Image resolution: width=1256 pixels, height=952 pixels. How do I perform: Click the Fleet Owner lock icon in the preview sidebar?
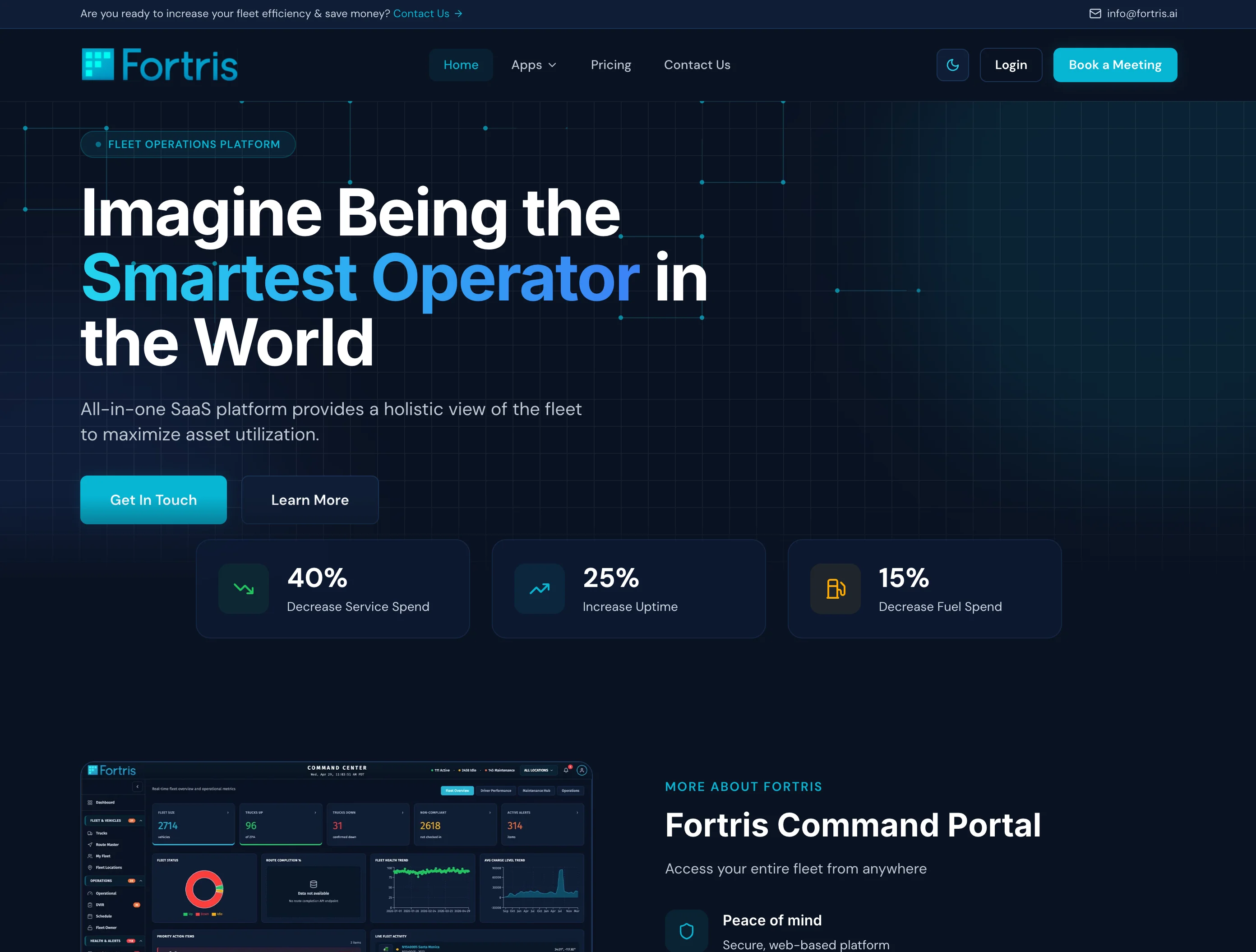(x=90, y=928)
